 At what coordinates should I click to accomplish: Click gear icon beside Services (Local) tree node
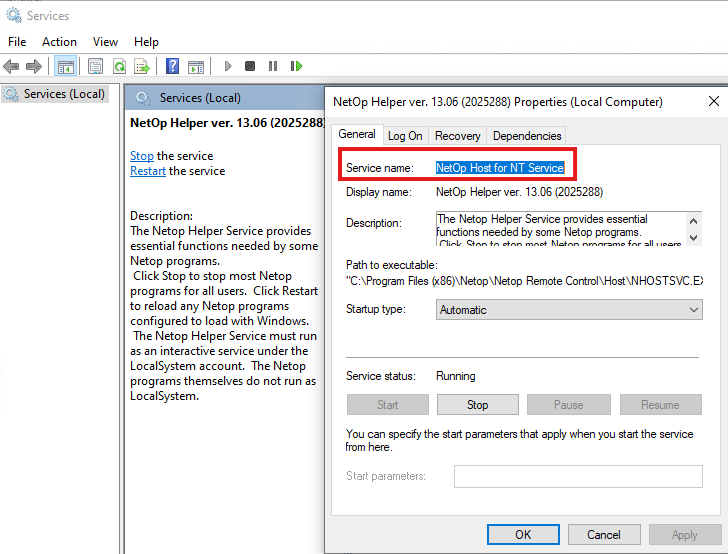click(x=11, y=94)
